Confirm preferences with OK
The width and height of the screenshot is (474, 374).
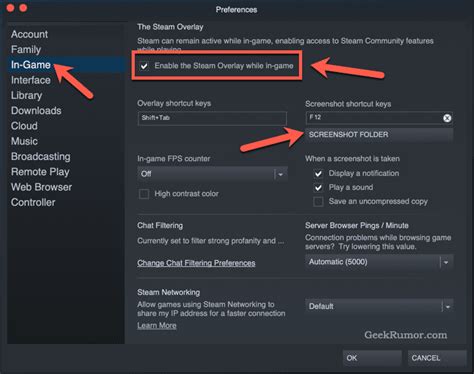[372, 358]
